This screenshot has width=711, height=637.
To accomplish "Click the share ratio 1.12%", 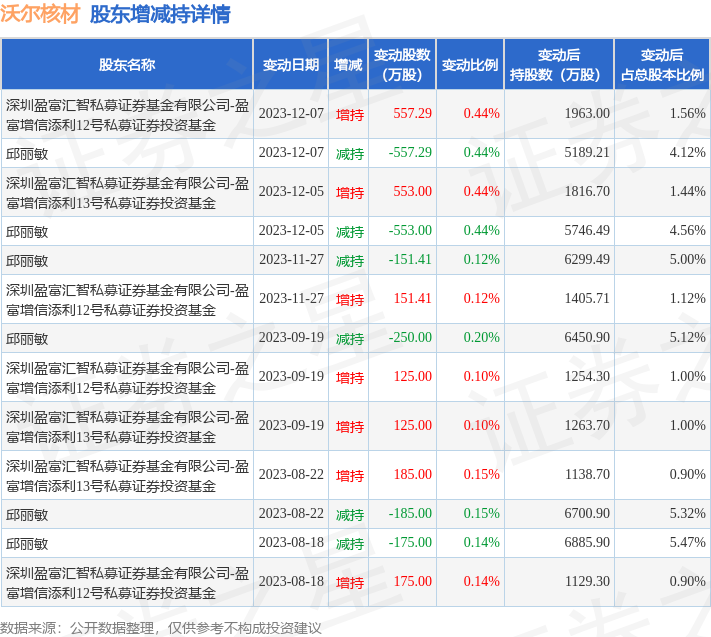I will click(x=687, y=298).
